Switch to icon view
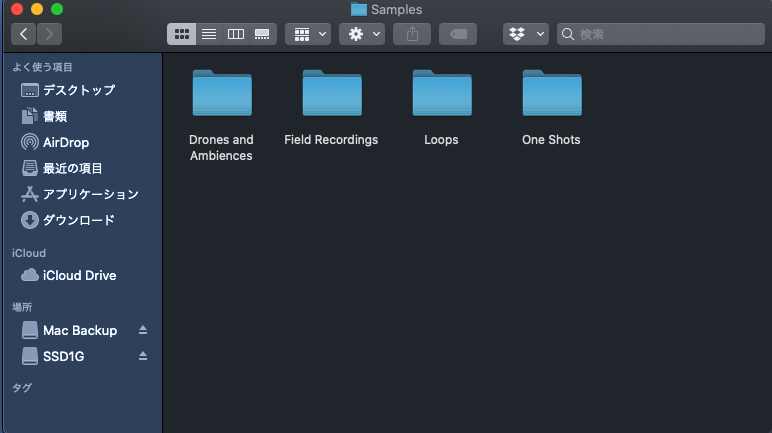This screenshot has height=433, width=772. pyautogui.click(x=181, y=34)
